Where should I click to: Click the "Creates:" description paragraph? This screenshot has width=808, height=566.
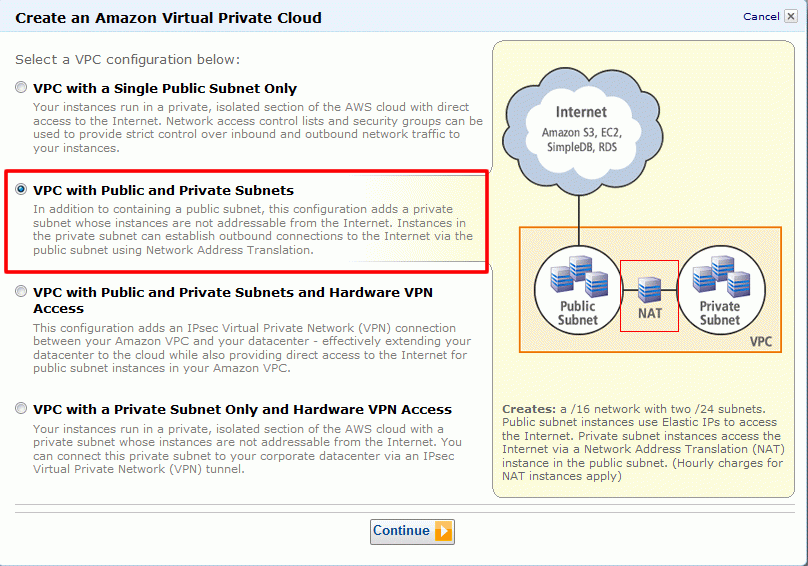click(x=643, y=442)
